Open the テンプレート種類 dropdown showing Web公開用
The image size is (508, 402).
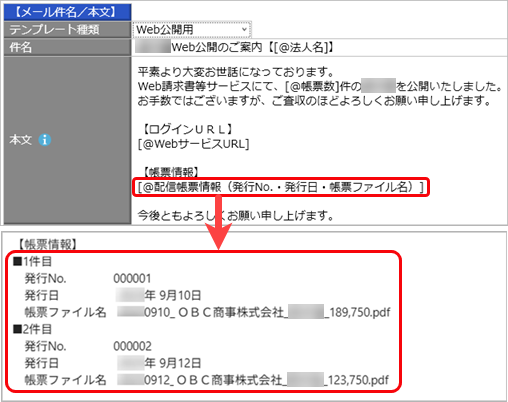coord(192,30)
